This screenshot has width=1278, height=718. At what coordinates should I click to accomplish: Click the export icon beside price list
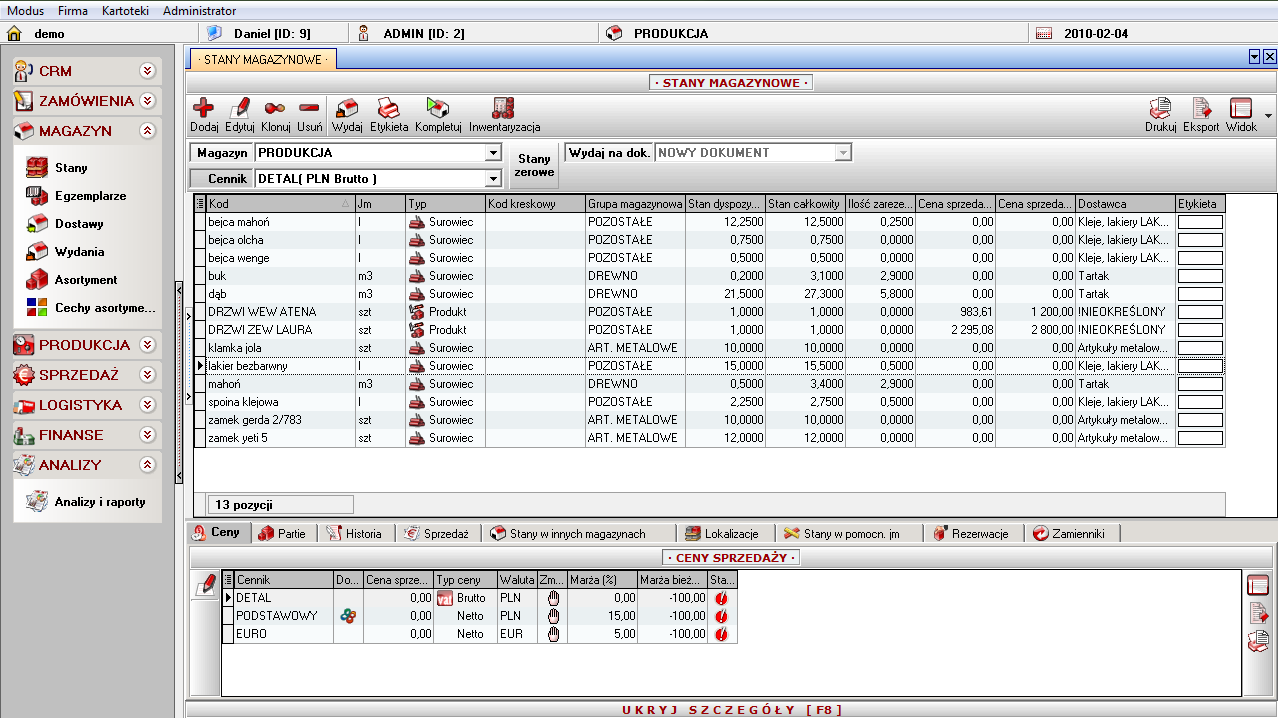click(x=1258, y=613)
